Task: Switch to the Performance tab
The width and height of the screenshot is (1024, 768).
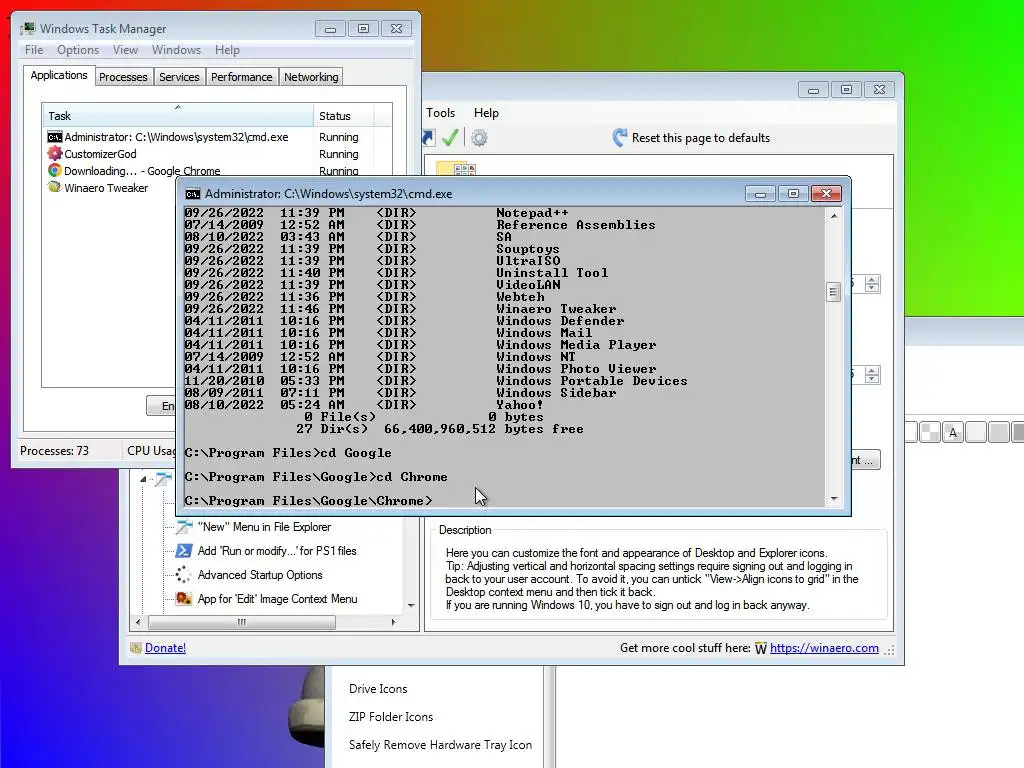Action: (x=242, y=77)
